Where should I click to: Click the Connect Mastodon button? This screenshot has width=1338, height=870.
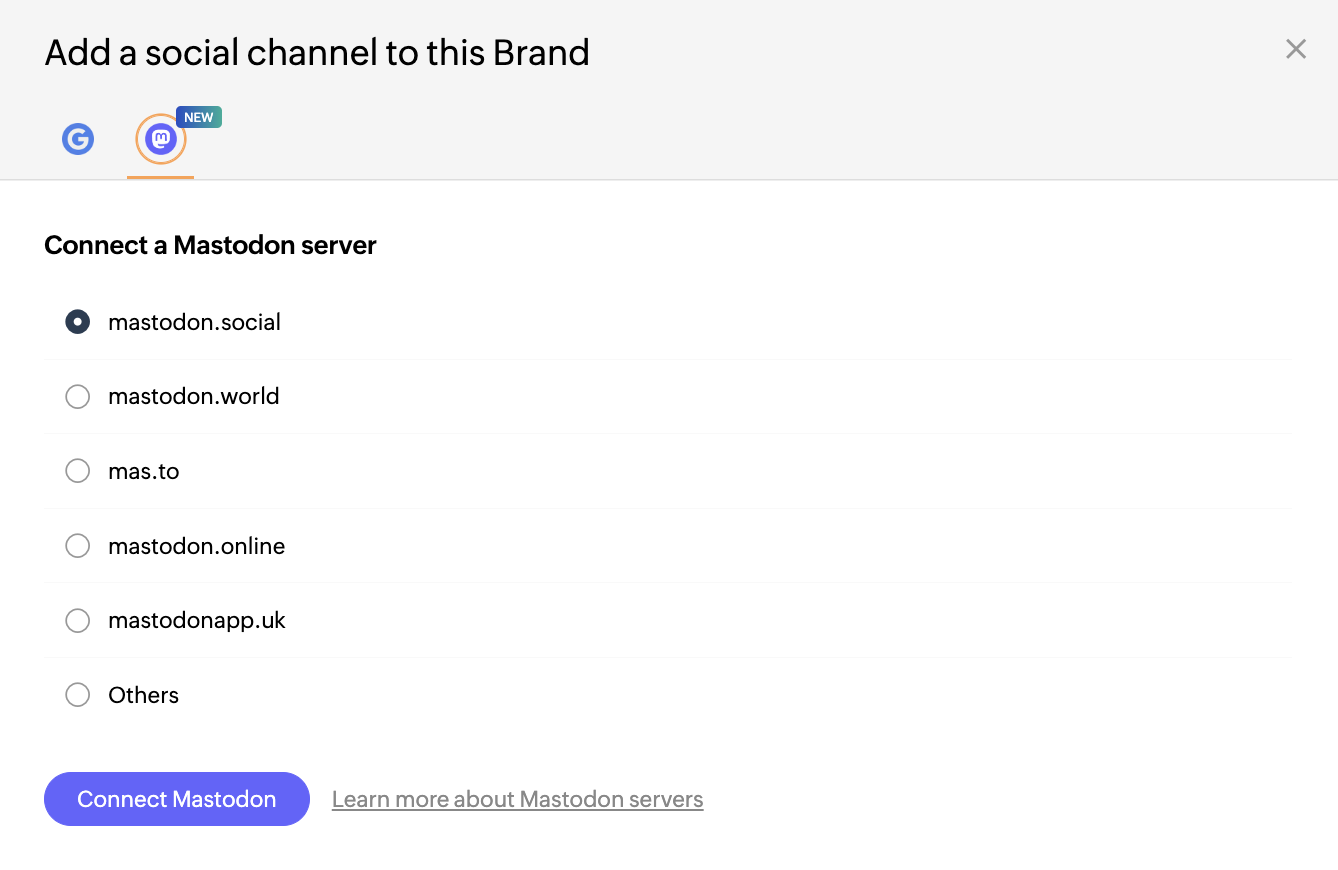[x=177, y=799]
